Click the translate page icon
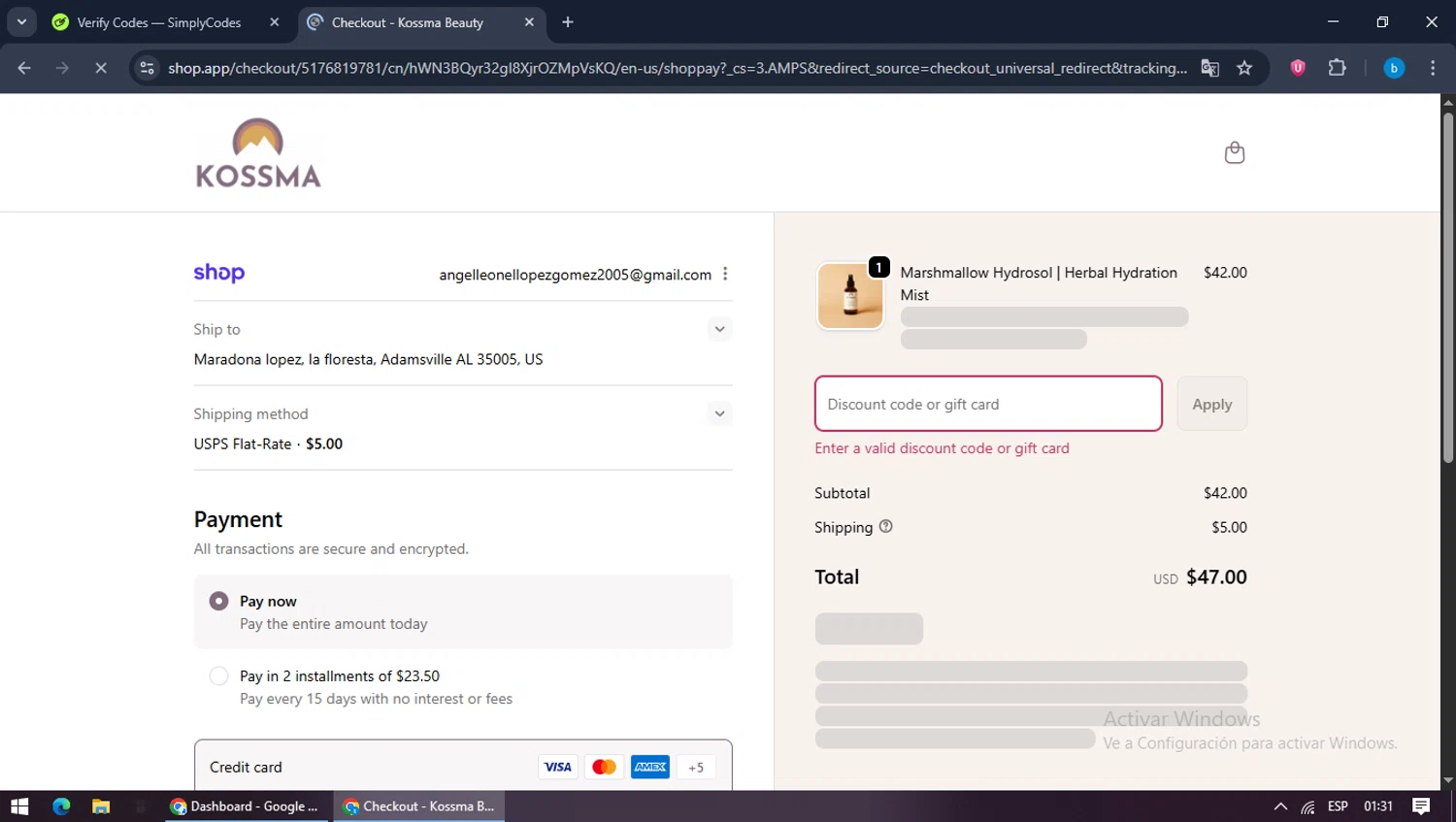 click(x=1209, y=68)
